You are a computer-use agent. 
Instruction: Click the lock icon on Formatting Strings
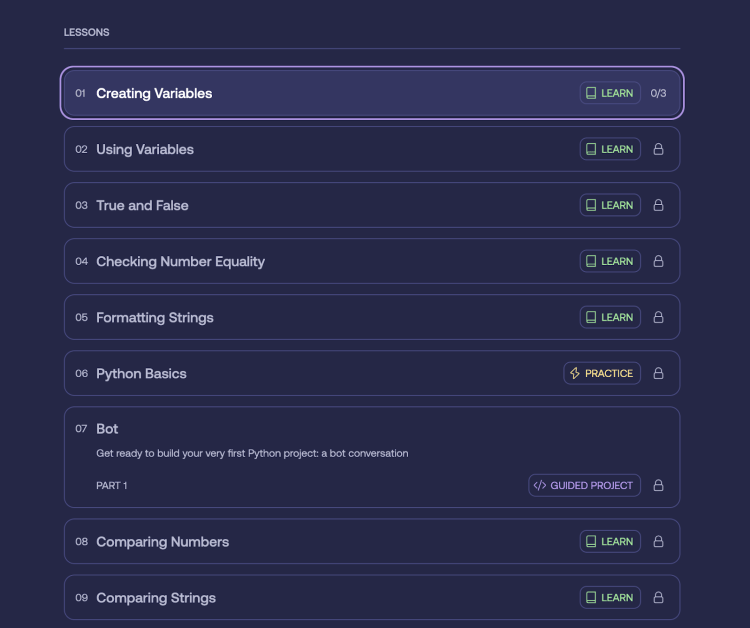658,317
